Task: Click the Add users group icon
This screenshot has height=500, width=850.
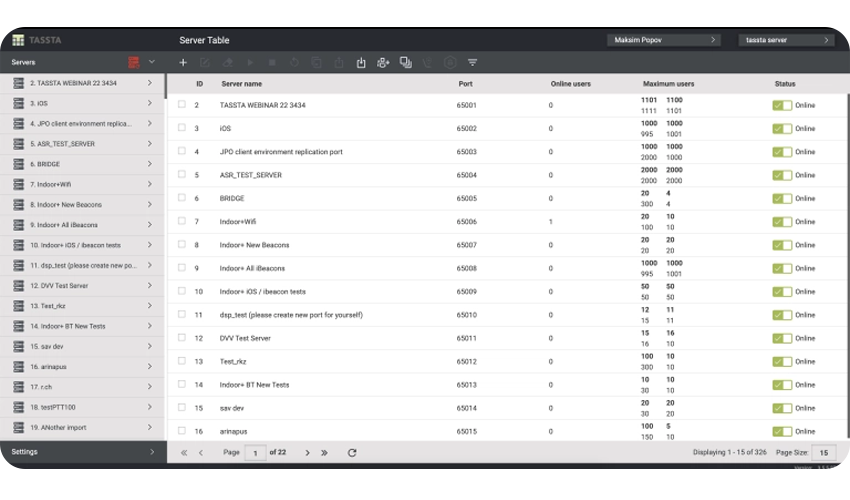Action: click(x=383, y=62)
